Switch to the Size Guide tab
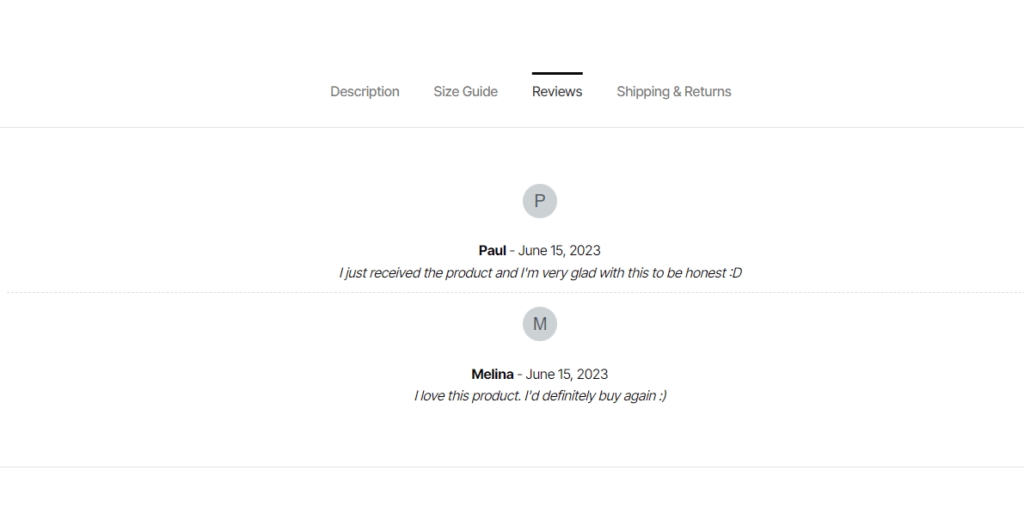This screenshot has height=519, width=1024. pyautogui.click(x=465, y=92)
